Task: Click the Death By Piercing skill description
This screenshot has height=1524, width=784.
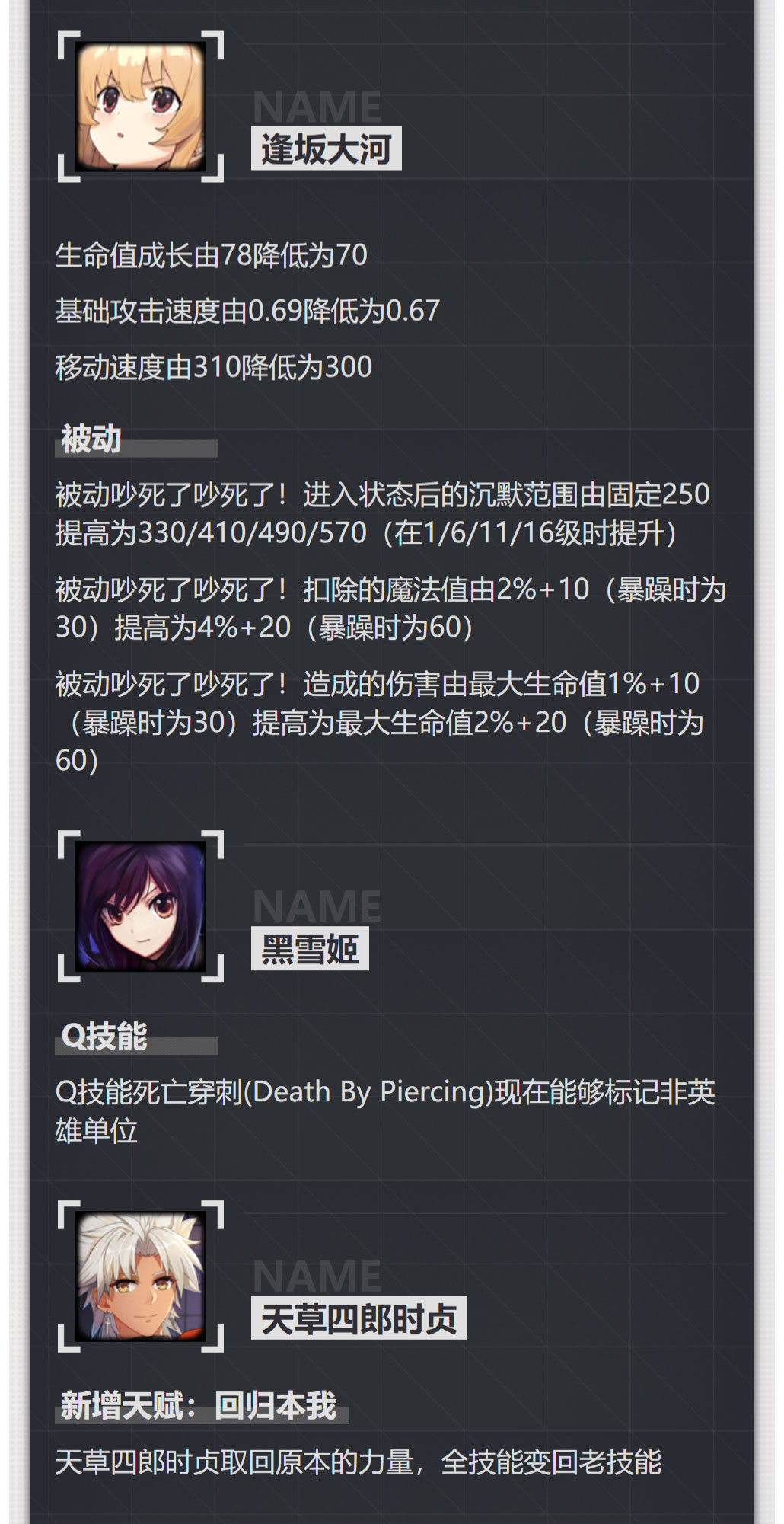Action: (385, 1111)
